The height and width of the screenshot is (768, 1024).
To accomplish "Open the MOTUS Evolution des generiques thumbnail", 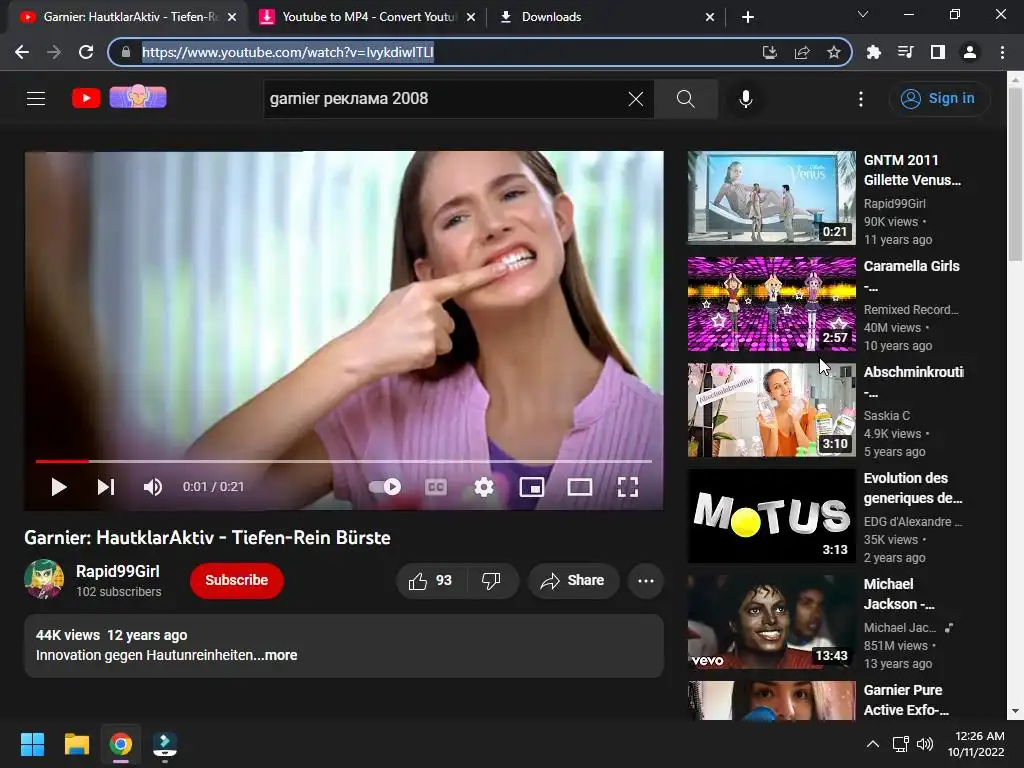I will tap(771, 516).
